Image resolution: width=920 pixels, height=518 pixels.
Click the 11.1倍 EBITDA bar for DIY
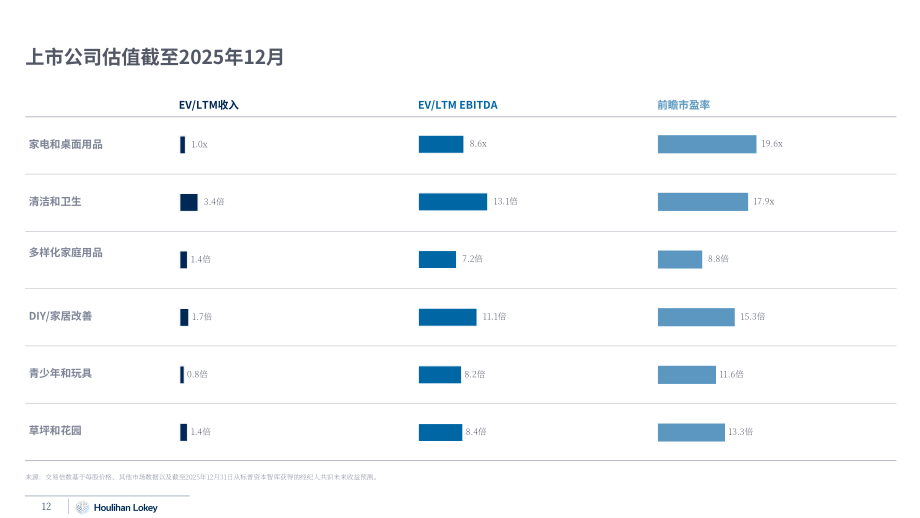tap(448, 317)
